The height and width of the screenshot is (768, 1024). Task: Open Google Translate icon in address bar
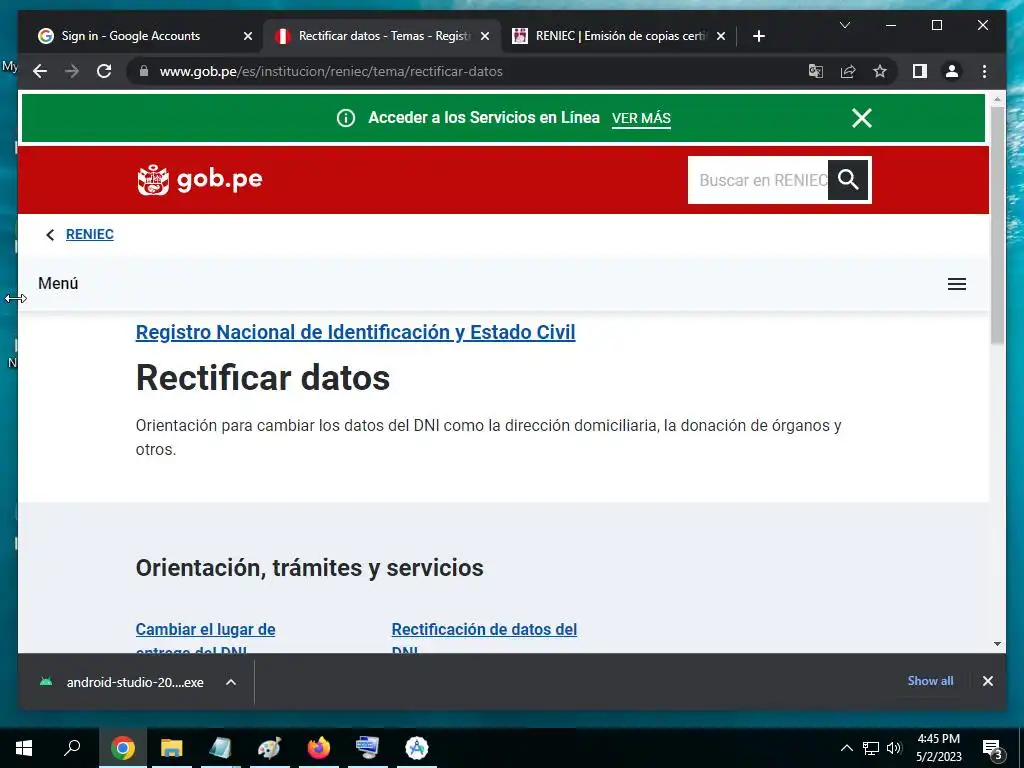(x=816, y=71)
